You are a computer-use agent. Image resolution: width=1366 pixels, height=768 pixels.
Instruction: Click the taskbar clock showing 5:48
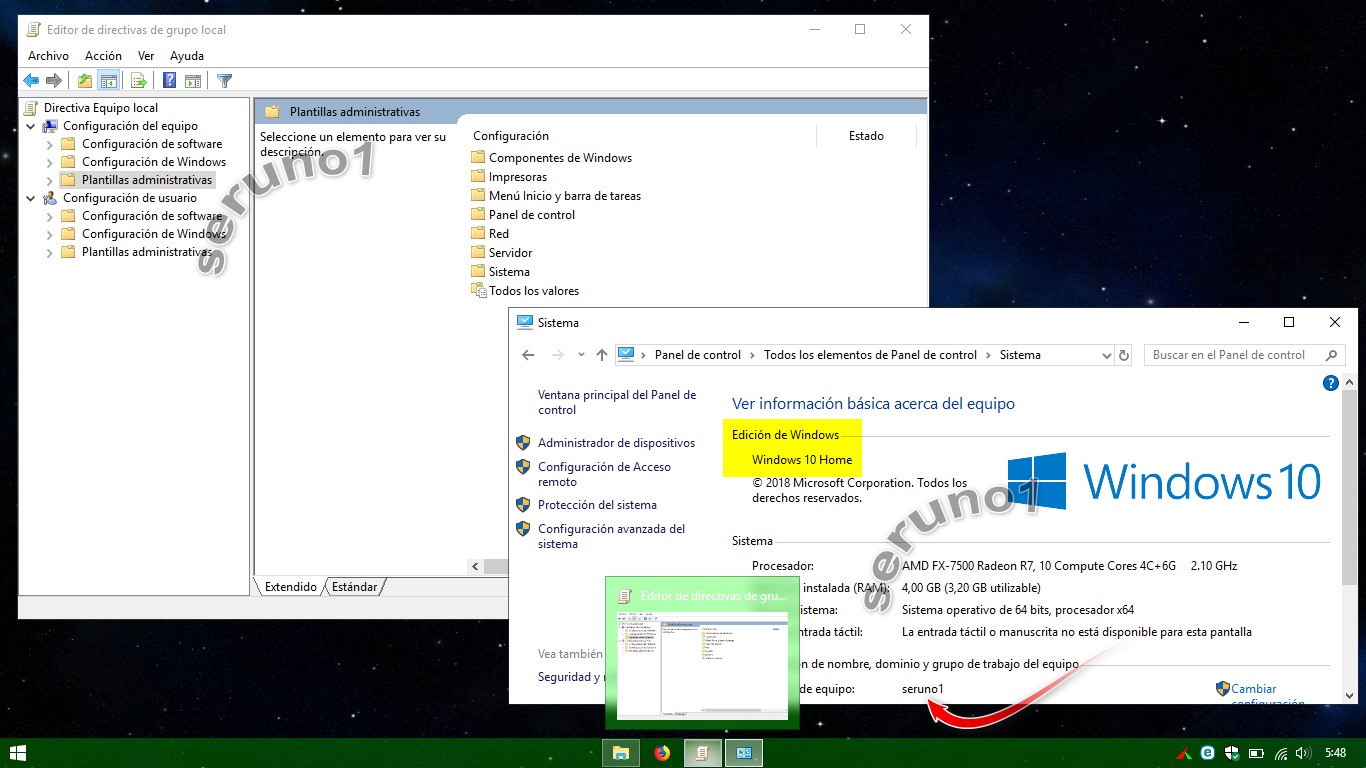[1335, 753]
